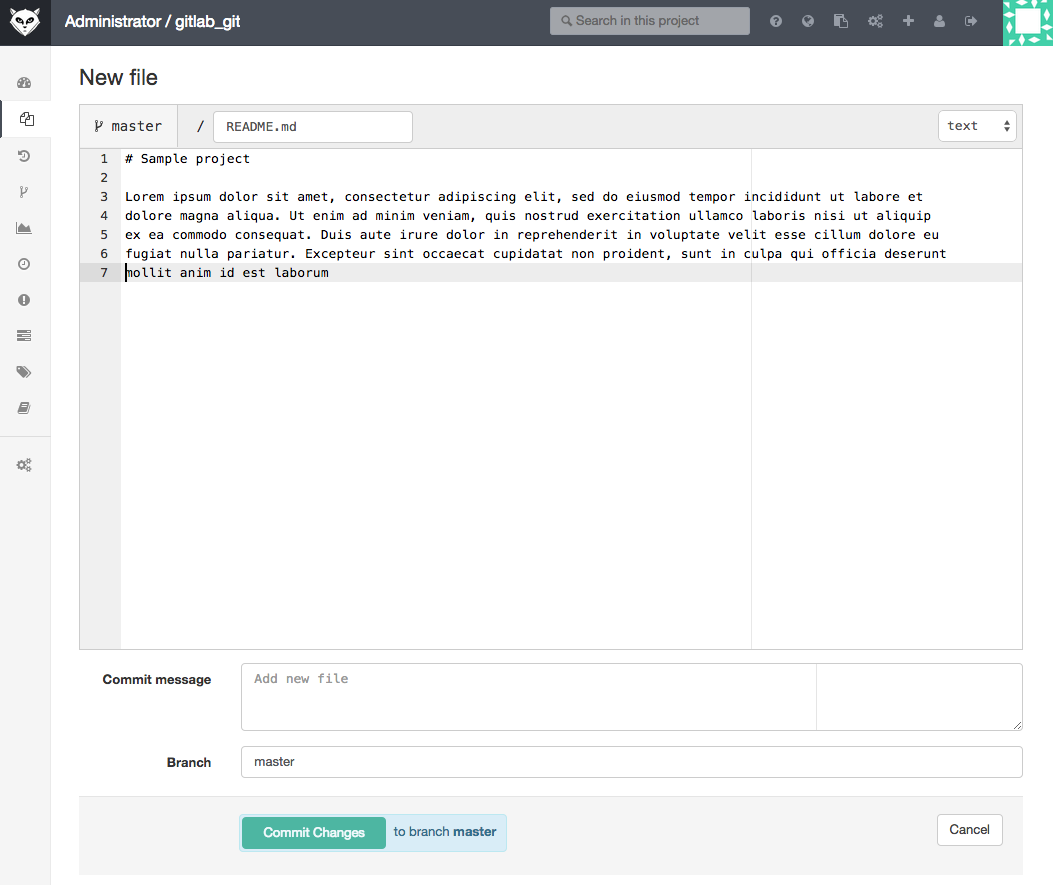Open project settings gears in sidebar

(24, 465)
